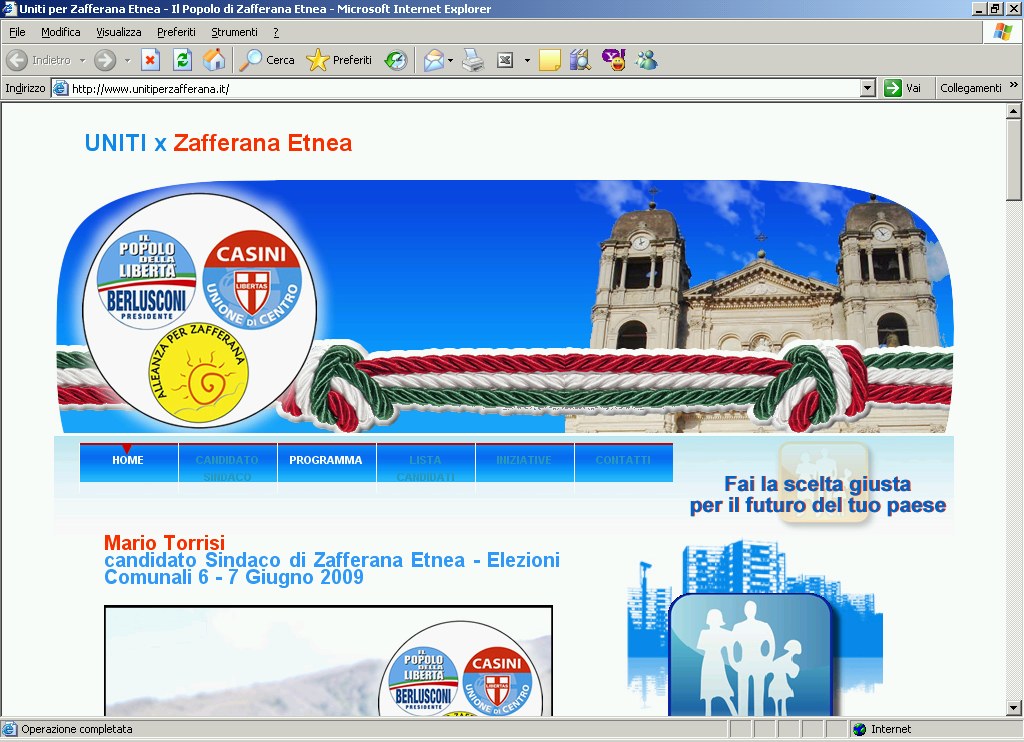
Task: Click the 'Comunali 6 - 7 Giugno 2009' text
Action: point(234,577)
